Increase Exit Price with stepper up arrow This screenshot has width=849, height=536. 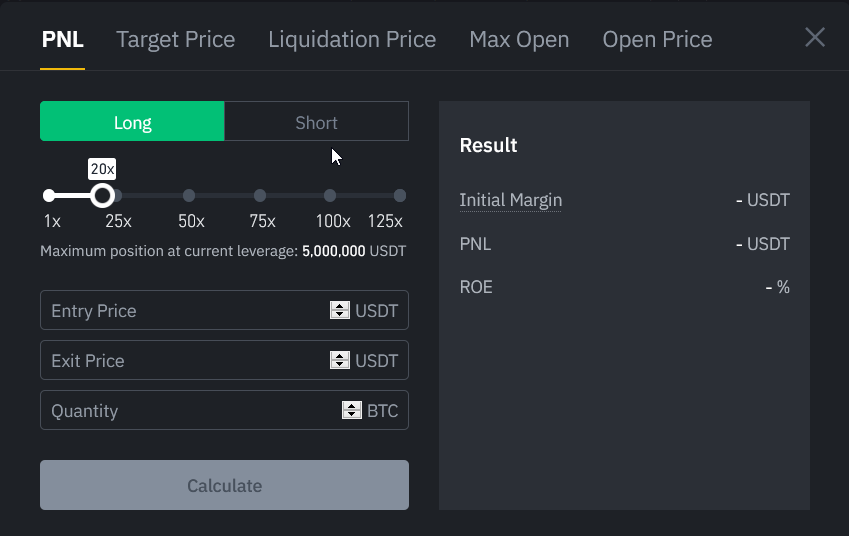click(340, 356)
